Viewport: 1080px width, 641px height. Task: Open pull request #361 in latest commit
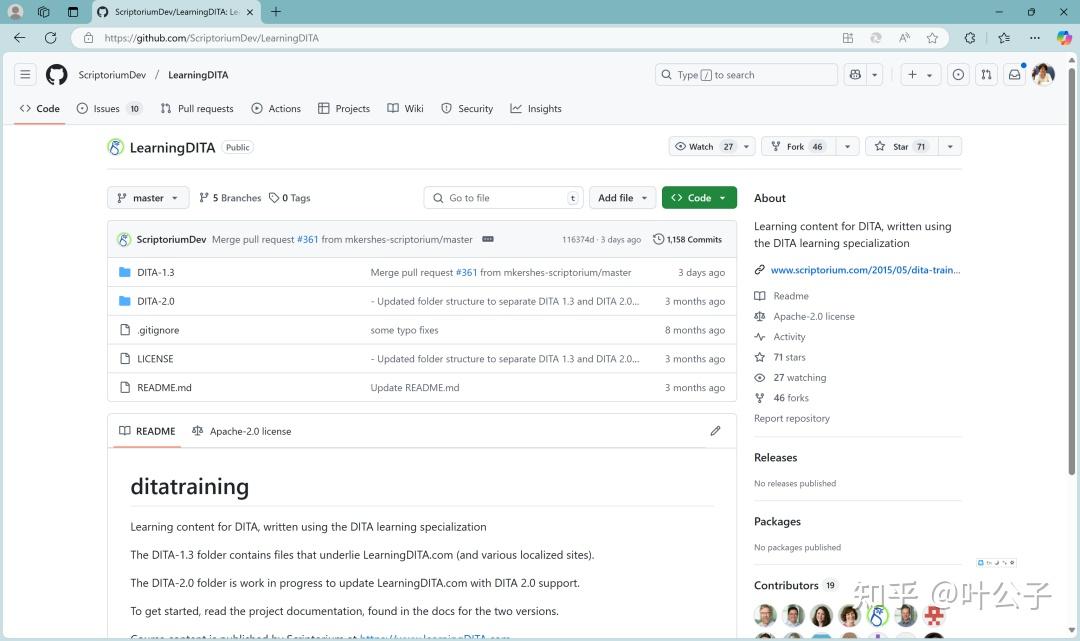tap(307, 239)
